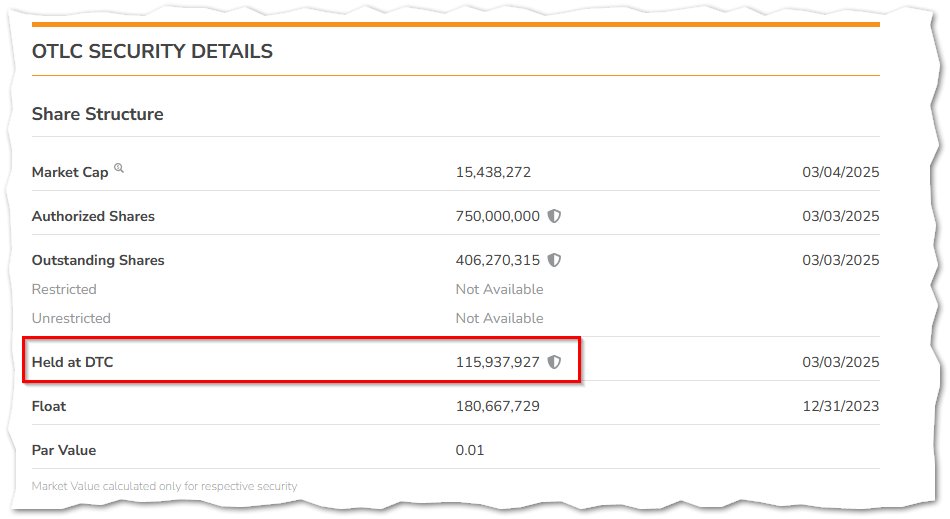
Task: Click the Outstanding Shares label
Action: (x=98, y=260)
